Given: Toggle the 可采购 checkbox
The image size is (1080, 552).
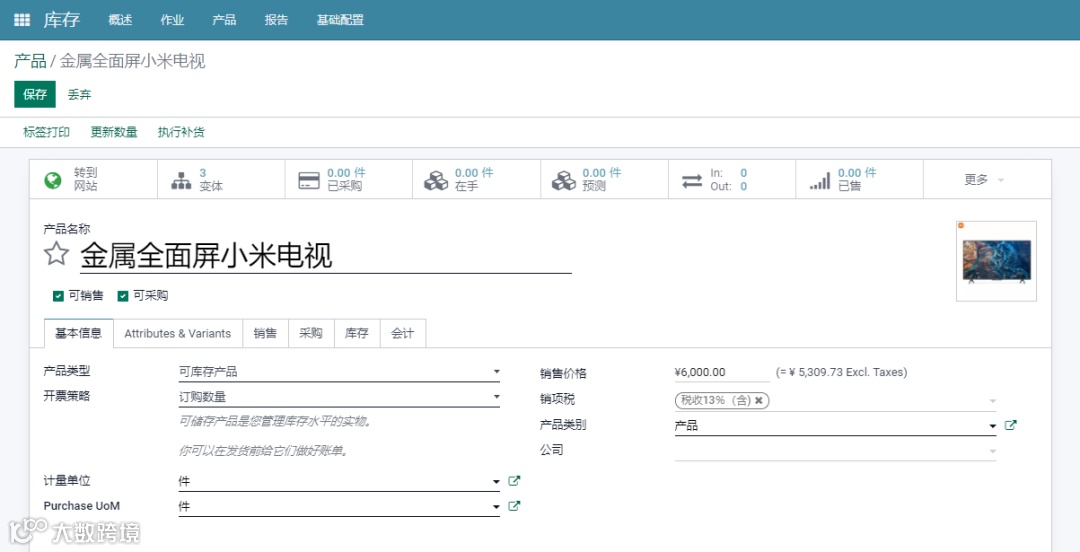Looking at the screenshot, I should pos(123,296).
